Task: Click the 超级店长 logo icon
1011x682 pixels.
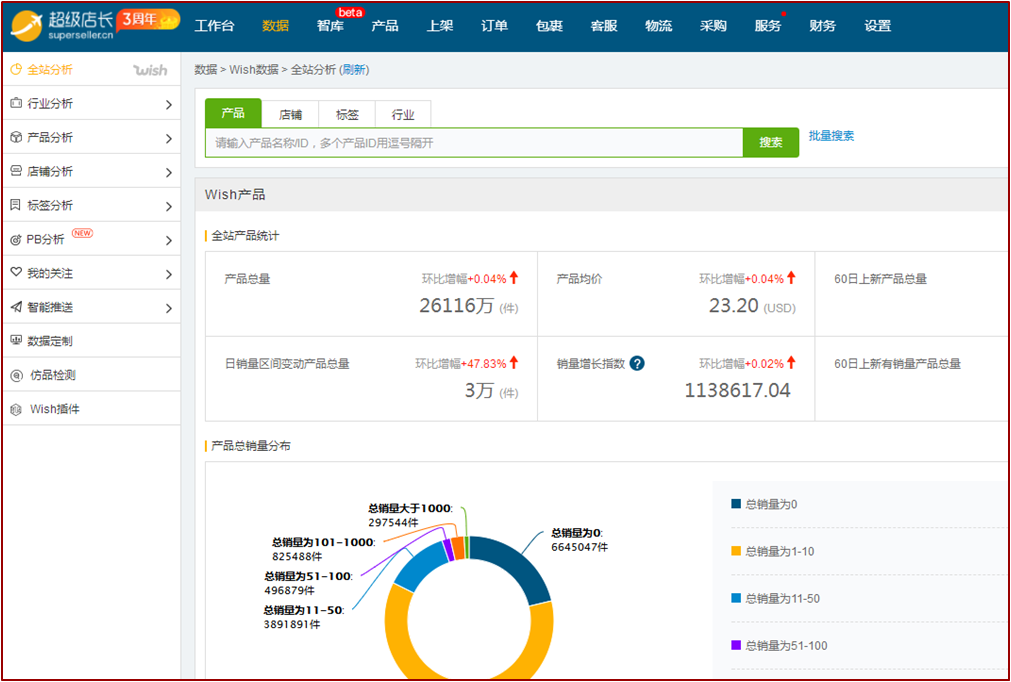Action: click(x=26, y=26)
